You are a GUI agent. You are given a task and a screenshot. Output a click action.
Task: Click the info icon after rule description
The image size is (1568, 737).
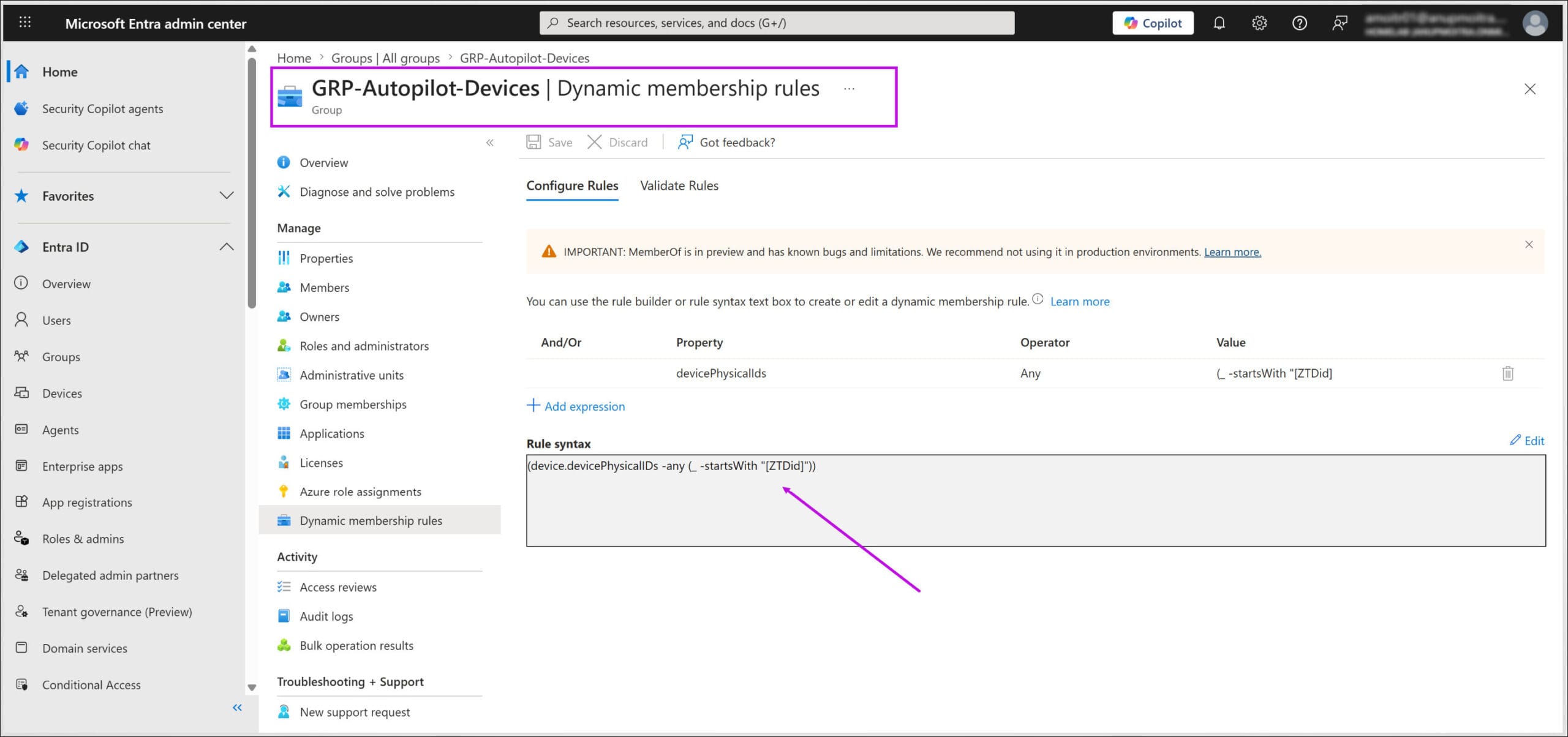pos(1038,299)
